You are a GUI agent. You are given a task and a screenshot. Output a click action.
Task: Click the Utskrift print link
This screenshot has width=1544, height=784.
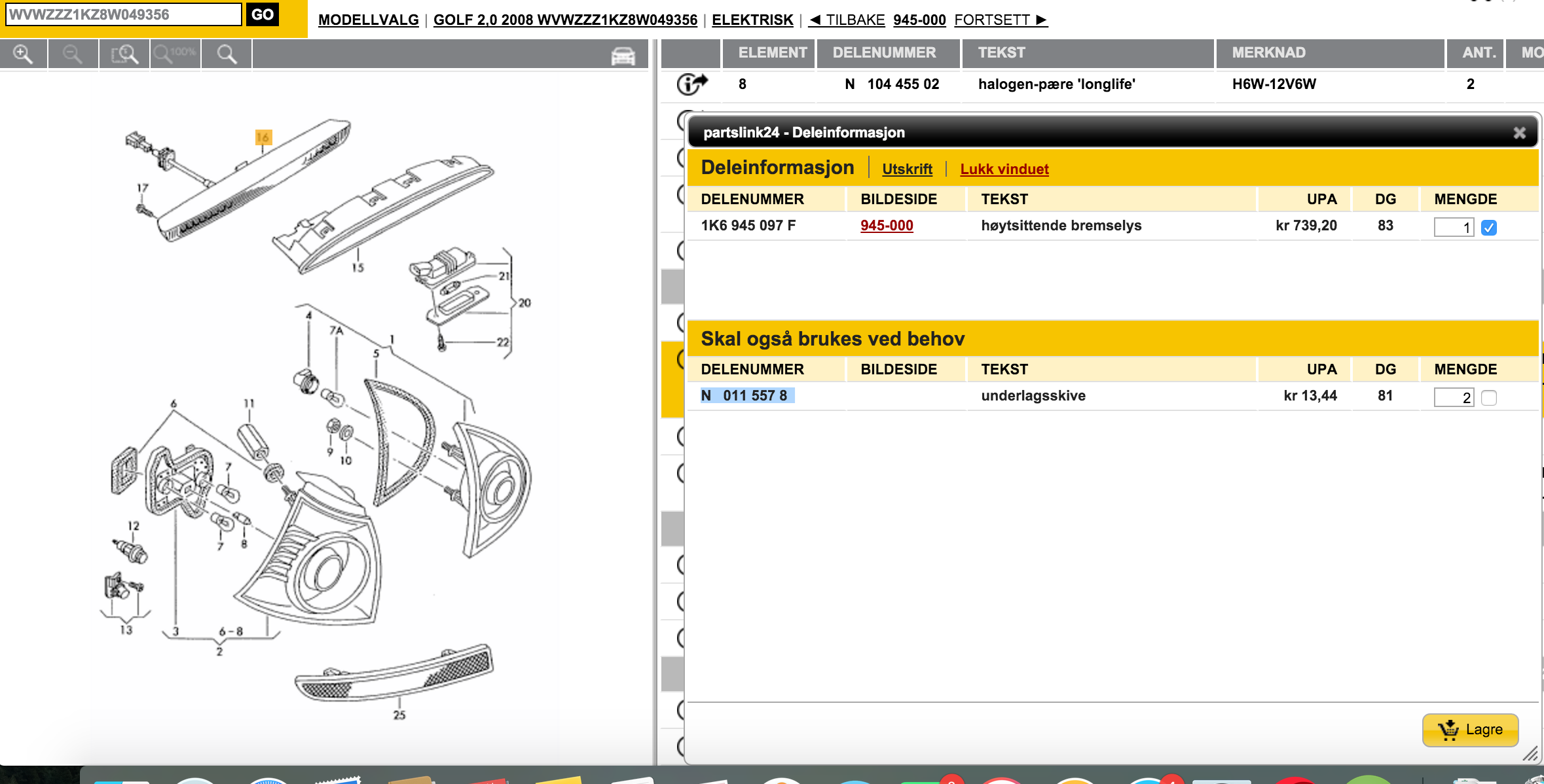pyautogui.click(x=907, y=169)
